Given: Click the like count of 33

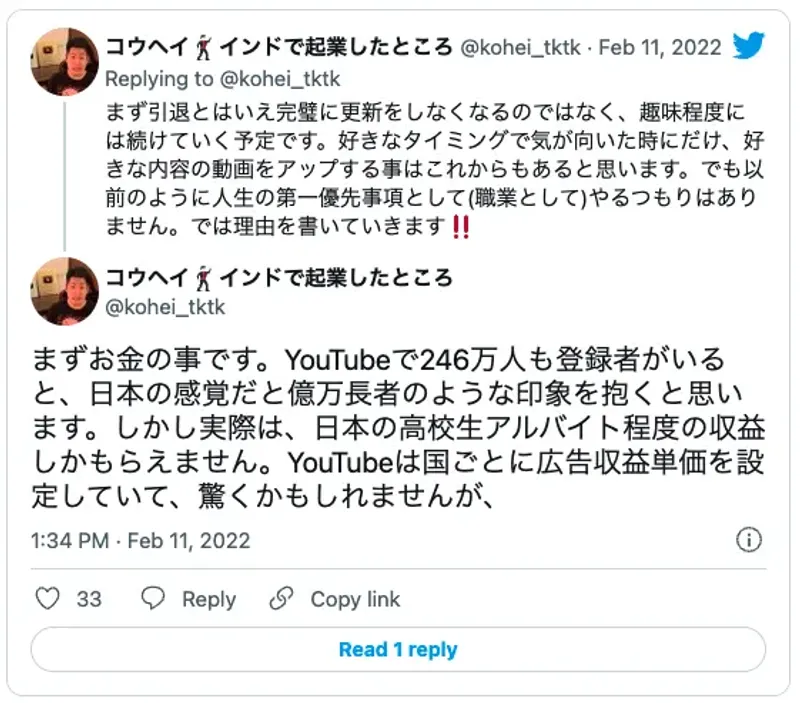Looking at the screenshot, I should (x=85, y=600).
